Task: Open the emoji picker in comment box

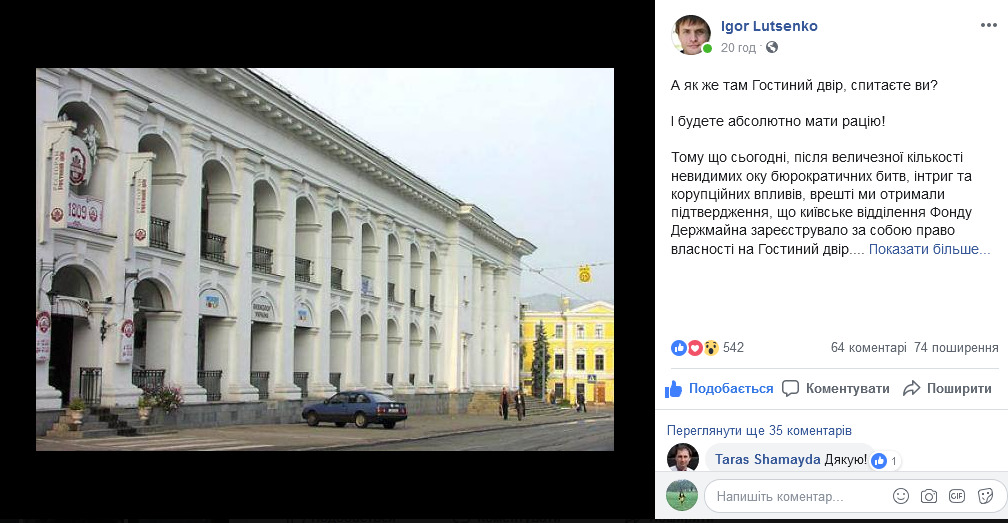Action: coord(901,496)
